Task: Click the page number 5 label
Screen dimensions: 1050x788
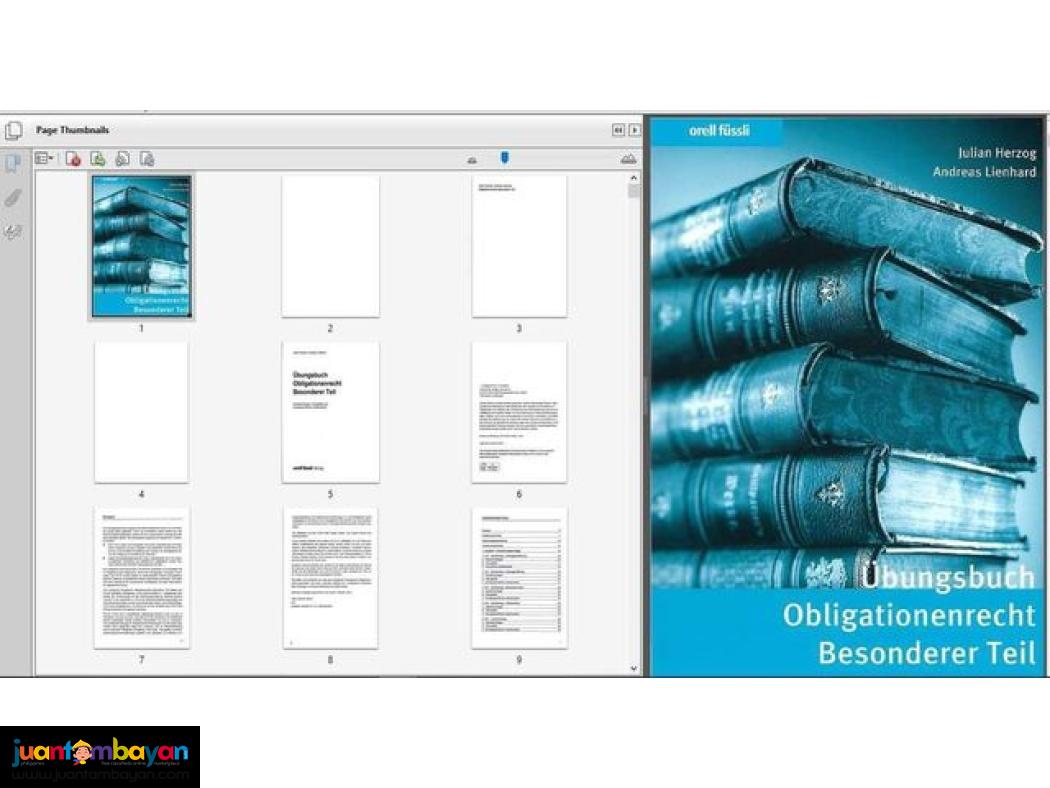Action: 330,494
